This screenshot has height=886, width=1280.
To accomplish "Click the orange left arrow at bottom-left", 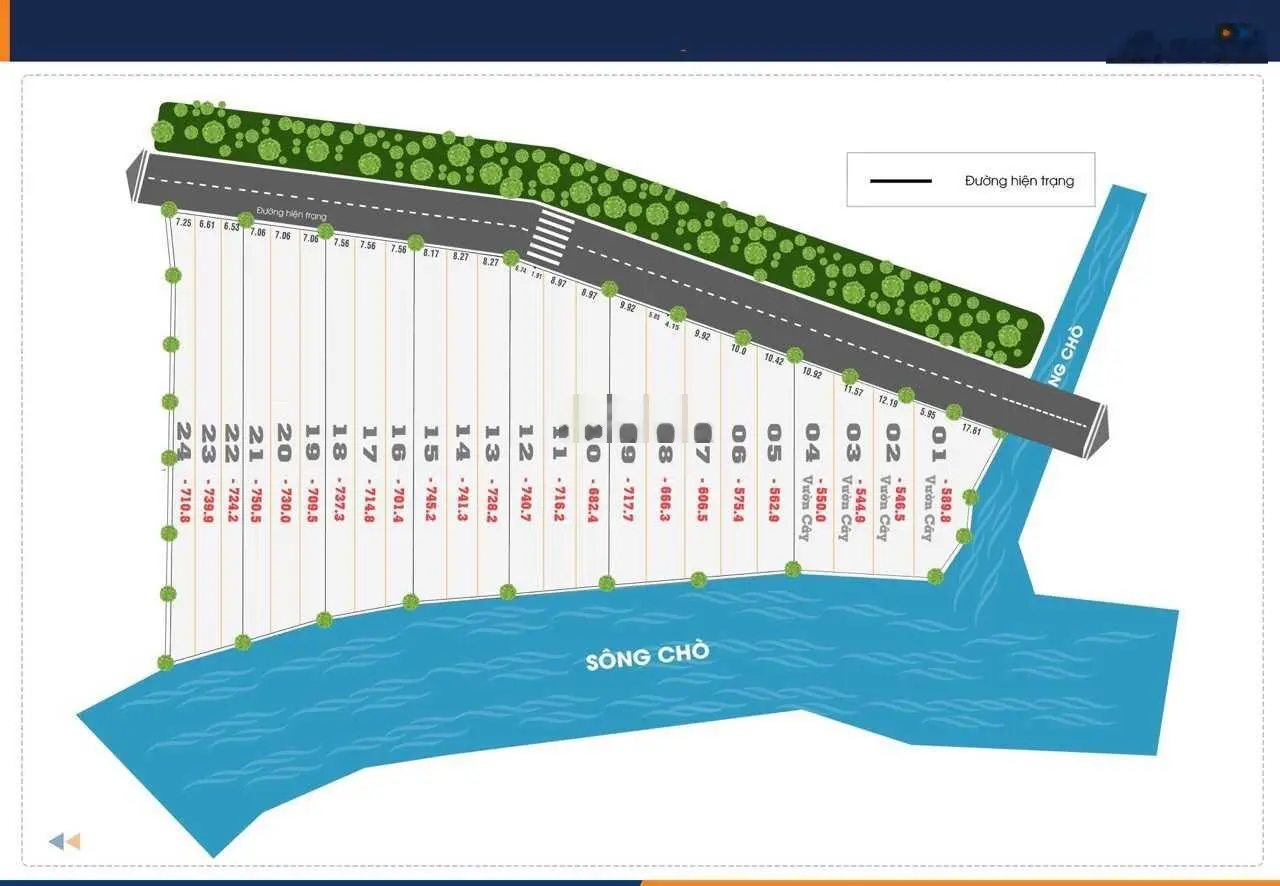I will (x=72, y=842).
